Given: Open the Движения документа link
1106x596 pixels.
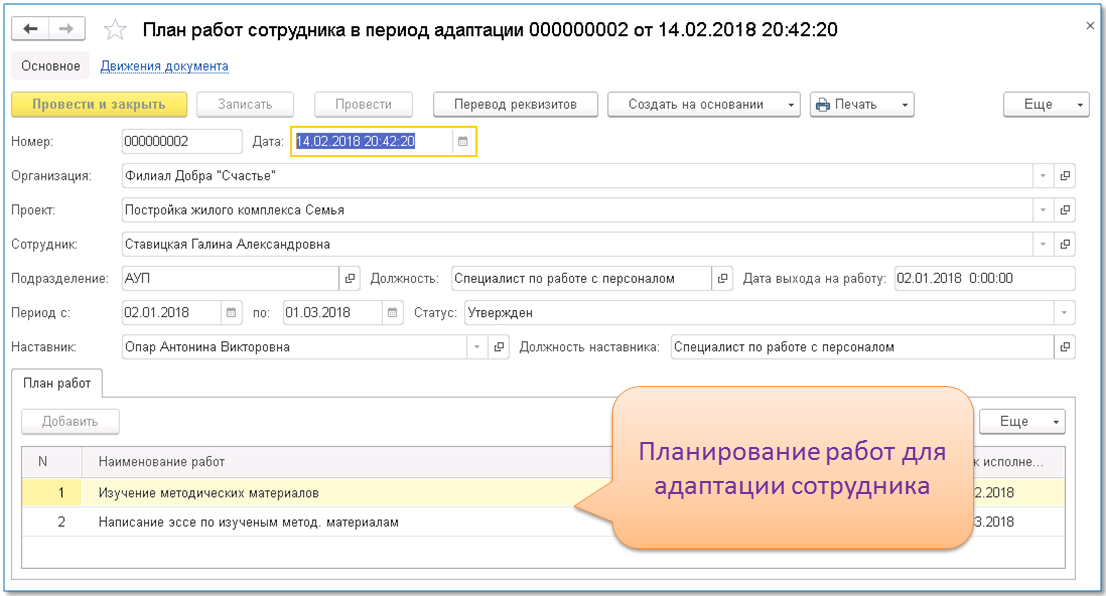Looking at the screenshot, I should click(x=164, y=66).
